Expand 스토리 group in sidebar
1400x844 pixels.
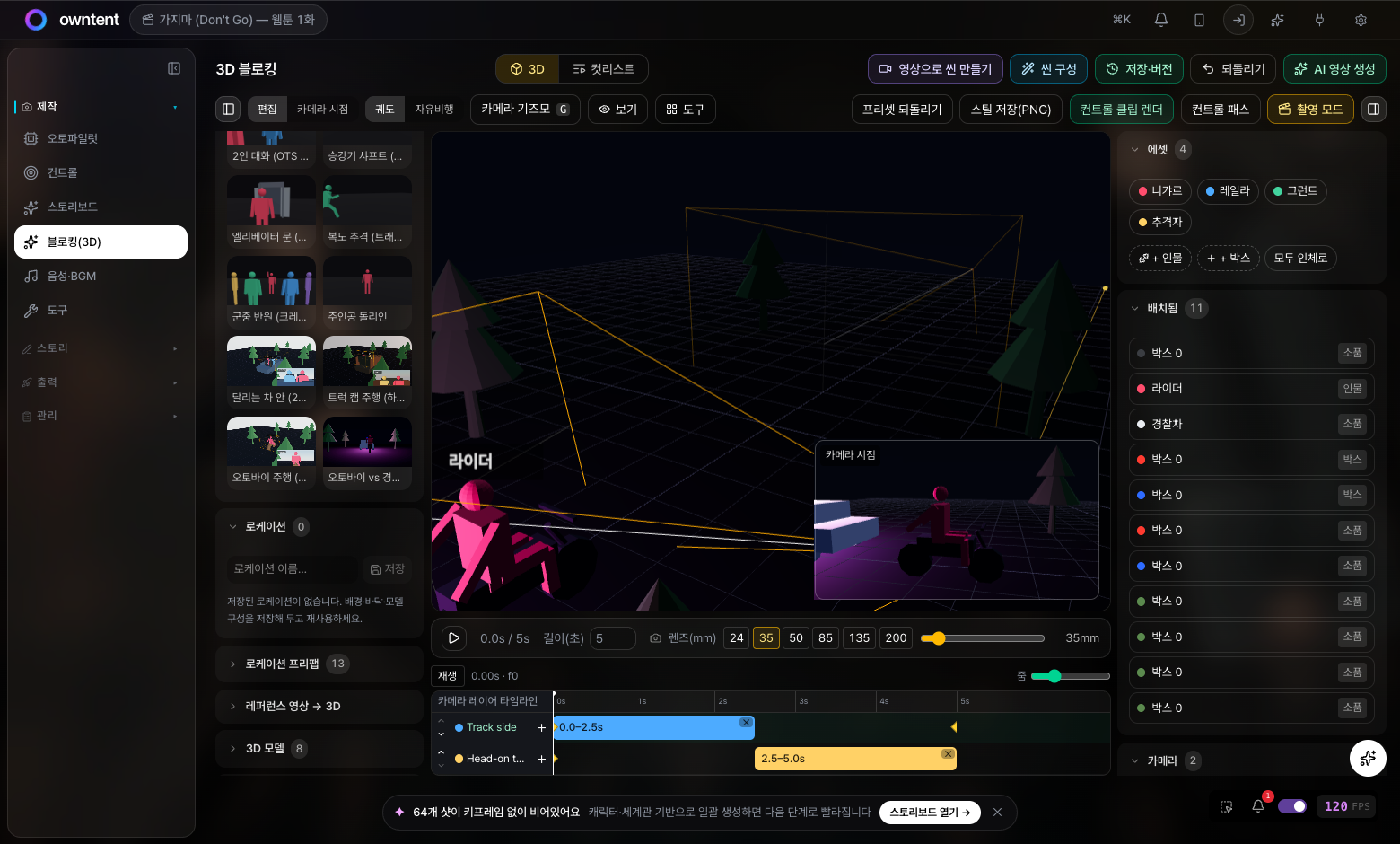101,348
